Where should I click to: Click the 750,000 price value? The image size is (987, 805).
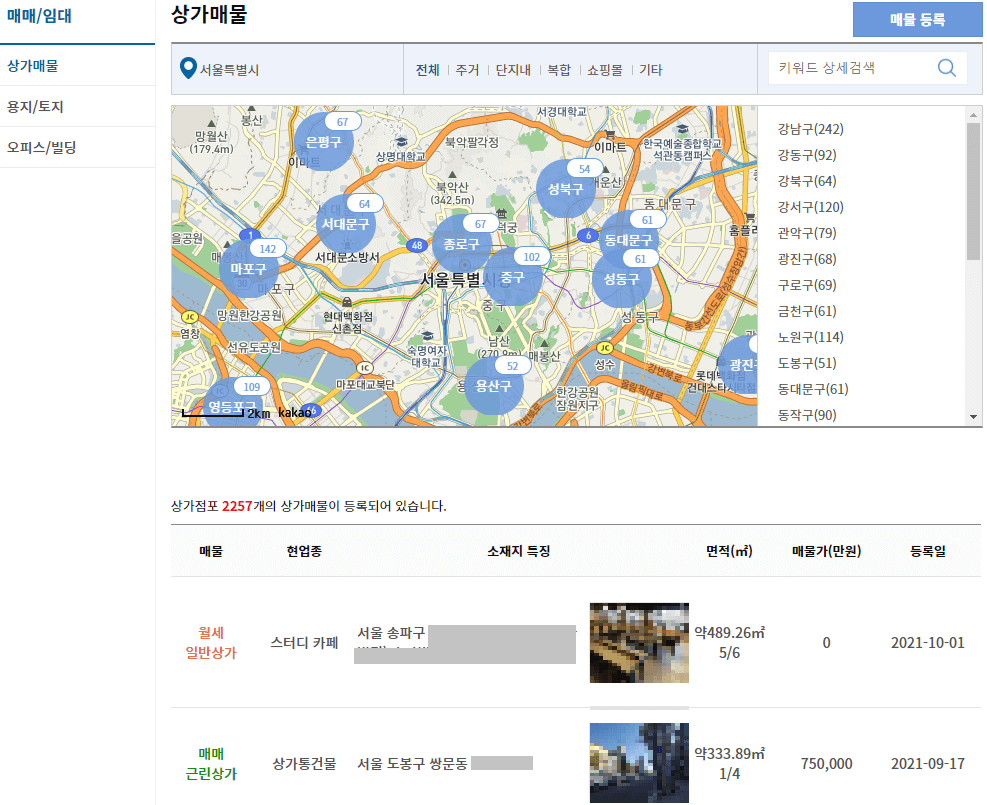click(826, 763)
